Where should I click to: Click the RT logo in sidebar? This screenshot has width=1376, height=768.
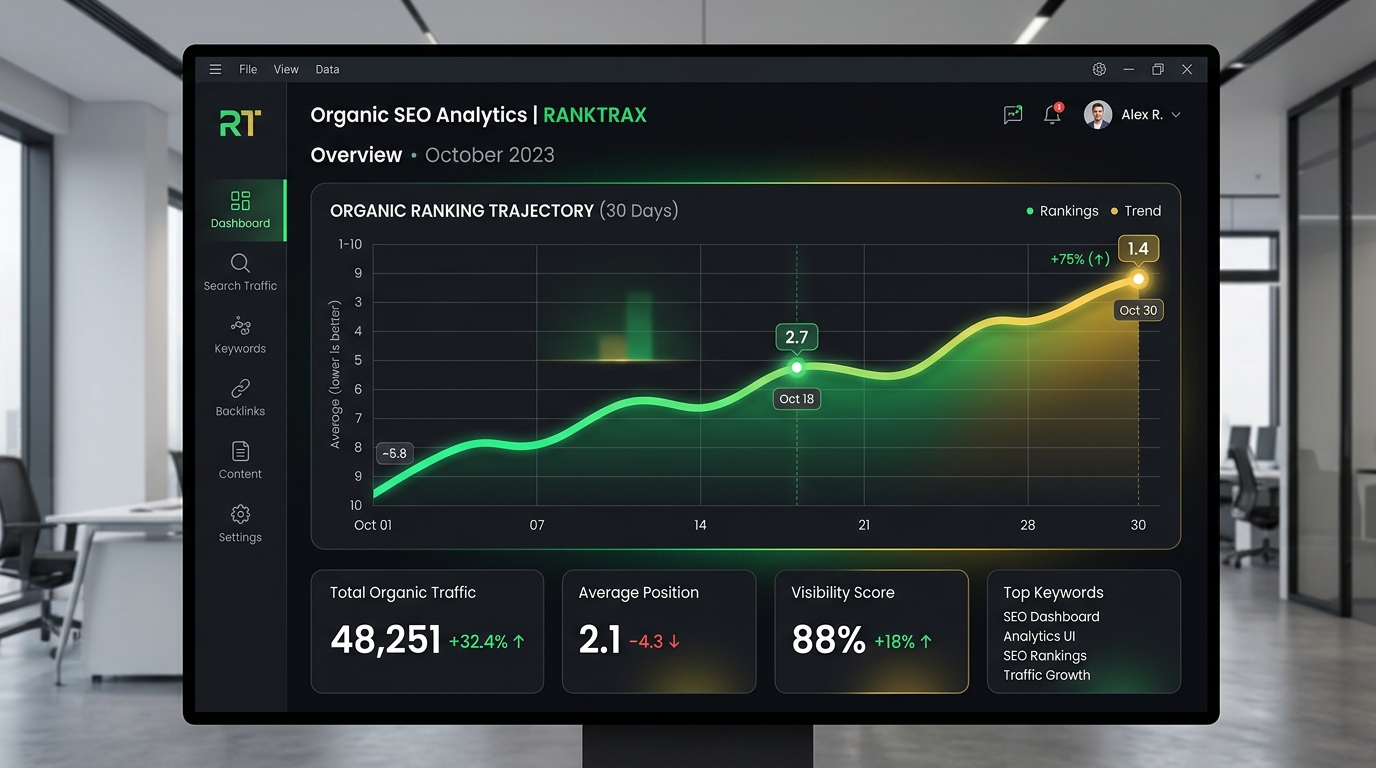240,123
